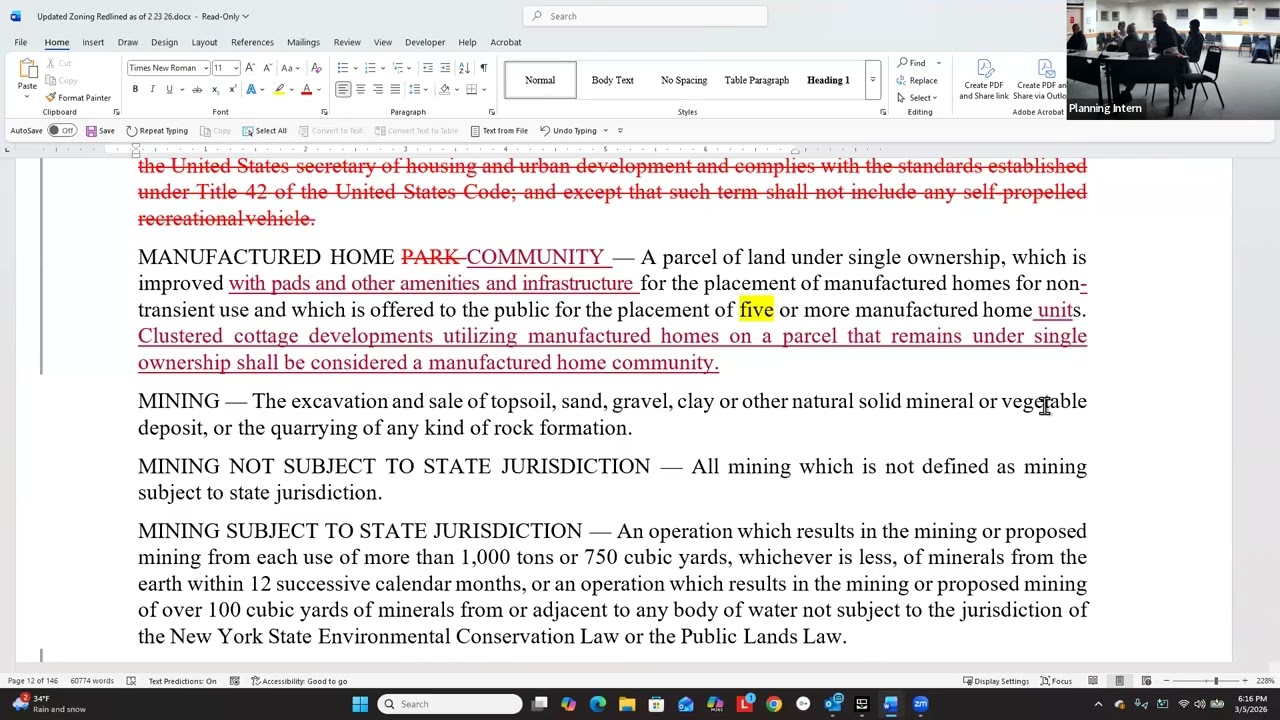Toggle Subscript formatting
The image size is (1280, 720).
point(215,90)
